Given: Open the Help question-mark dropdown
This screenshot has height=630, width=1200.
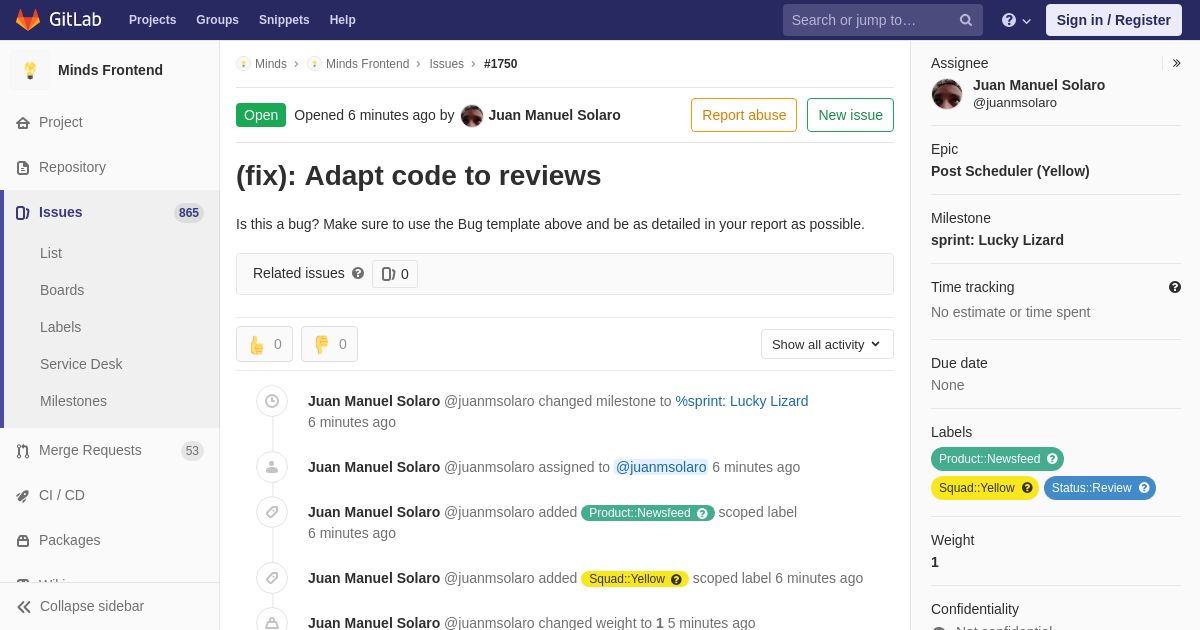Looking at the screenshot, I should (x=1016, y=20).
